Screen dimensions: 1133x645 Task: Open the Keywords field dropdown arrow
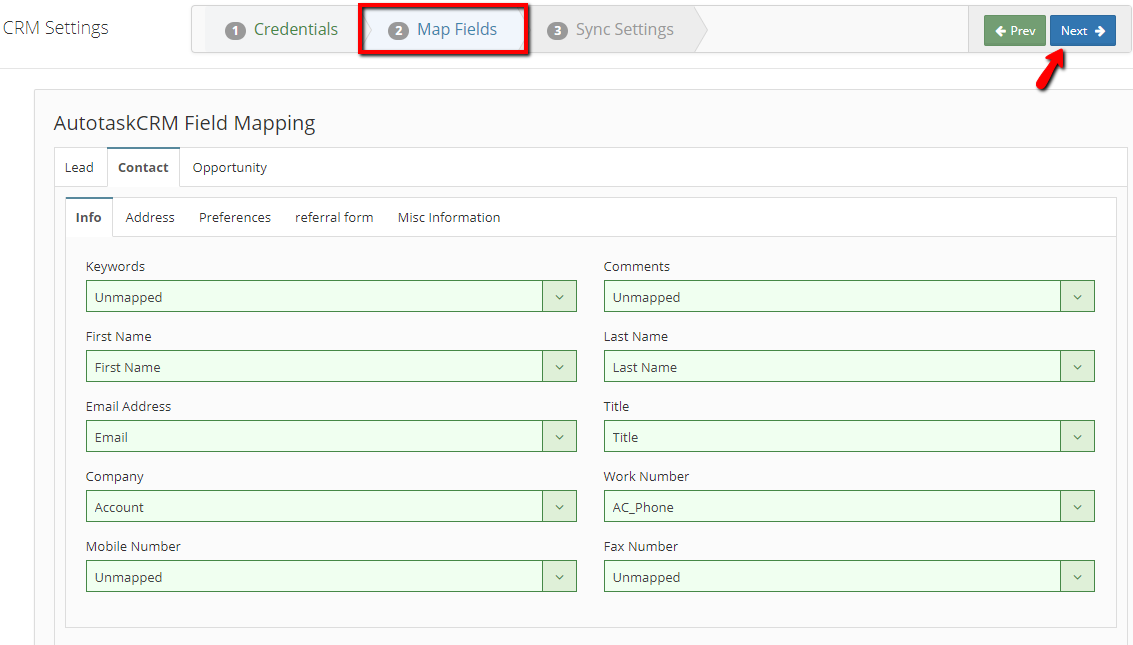click(559, 296)
